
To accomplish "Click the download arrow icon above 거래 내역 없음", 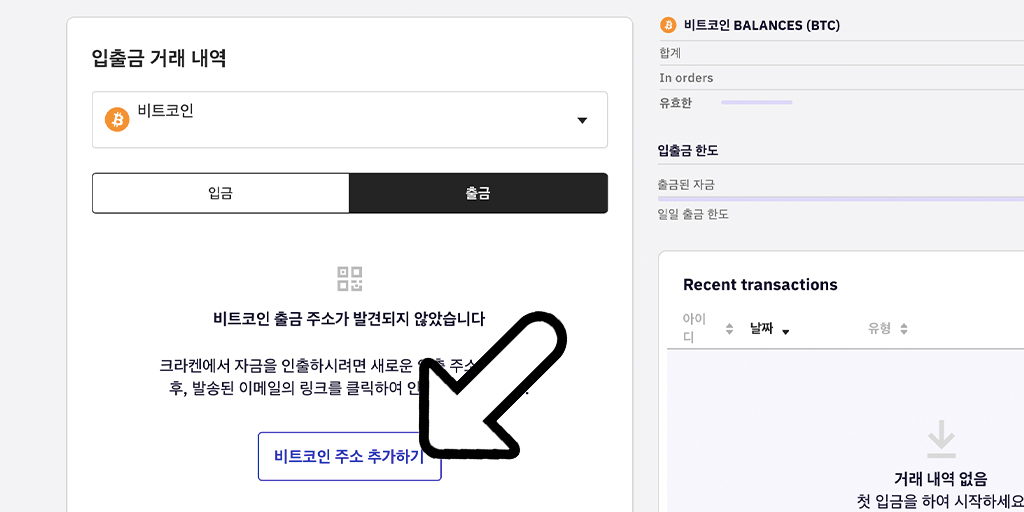I will point(941,440).
